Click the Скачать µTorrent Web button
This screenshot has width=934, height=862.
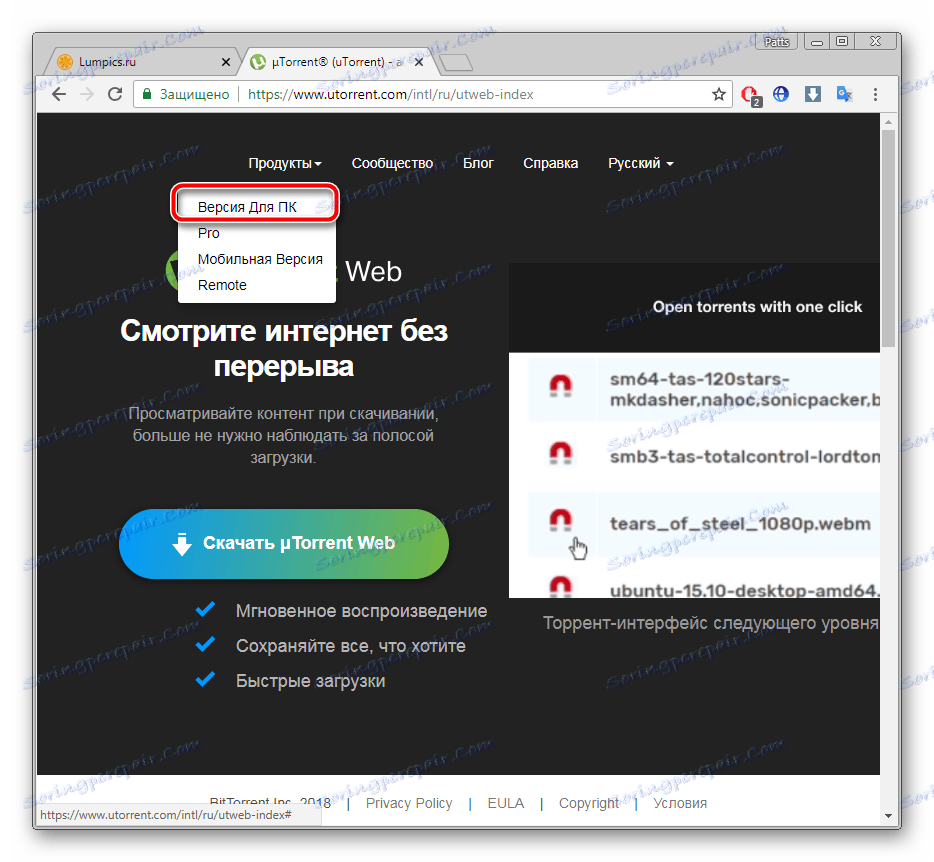[x=284, y=544]
